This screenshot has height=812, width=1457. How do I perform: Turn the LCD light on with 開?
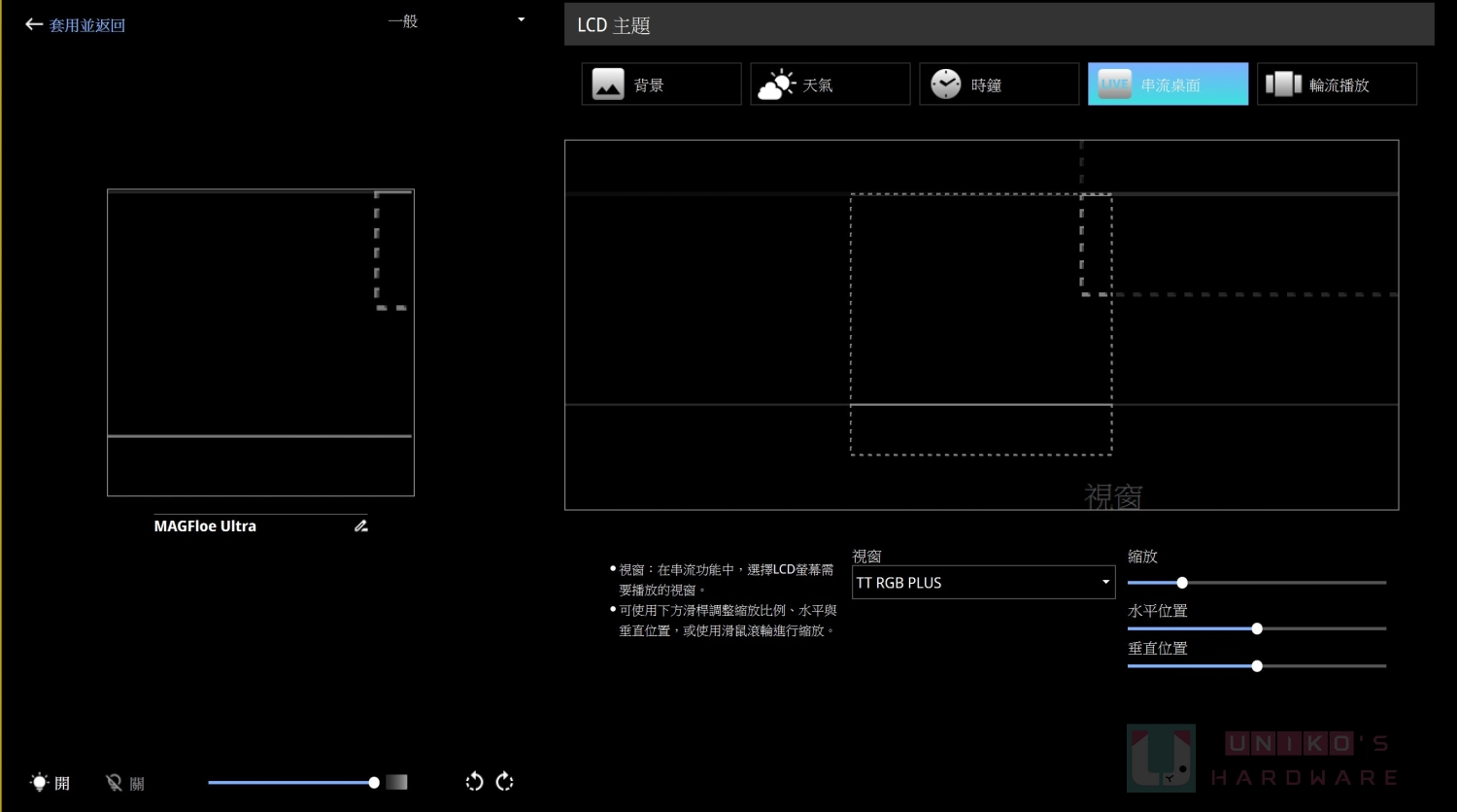[51, 783]
